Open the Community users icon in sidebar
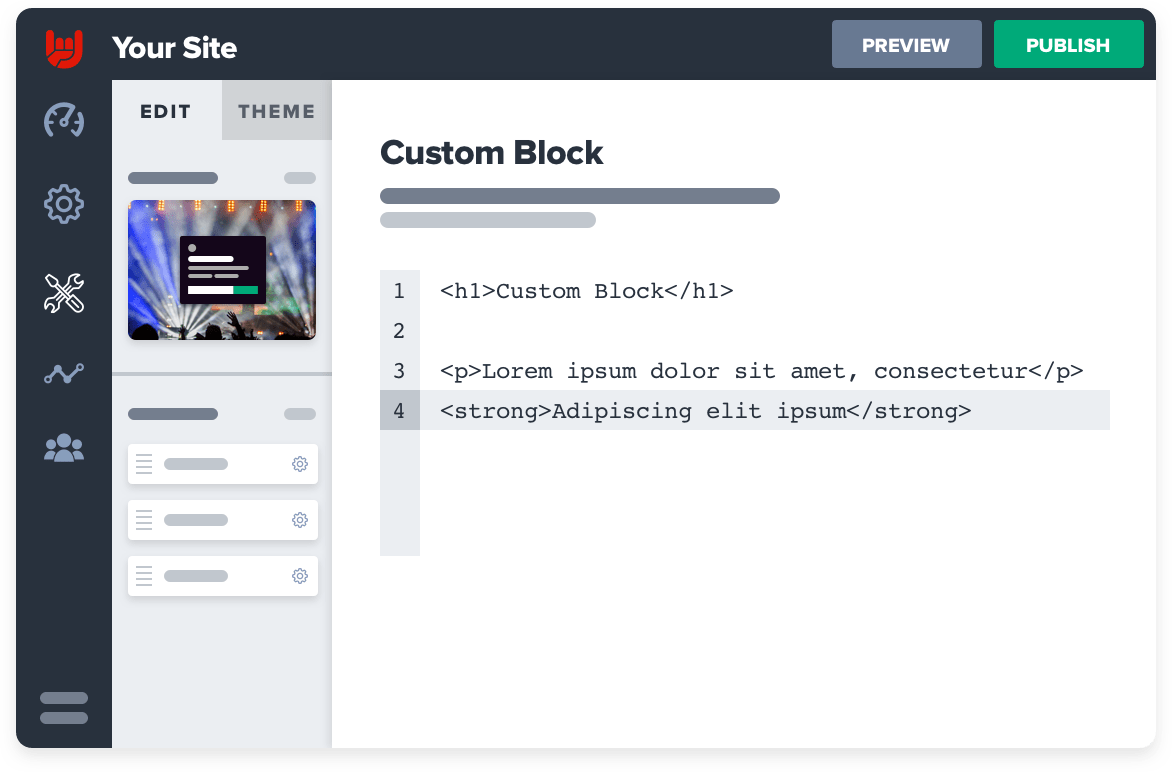Viewport: 1172px width, 772px height. click(x=64, y=447)
